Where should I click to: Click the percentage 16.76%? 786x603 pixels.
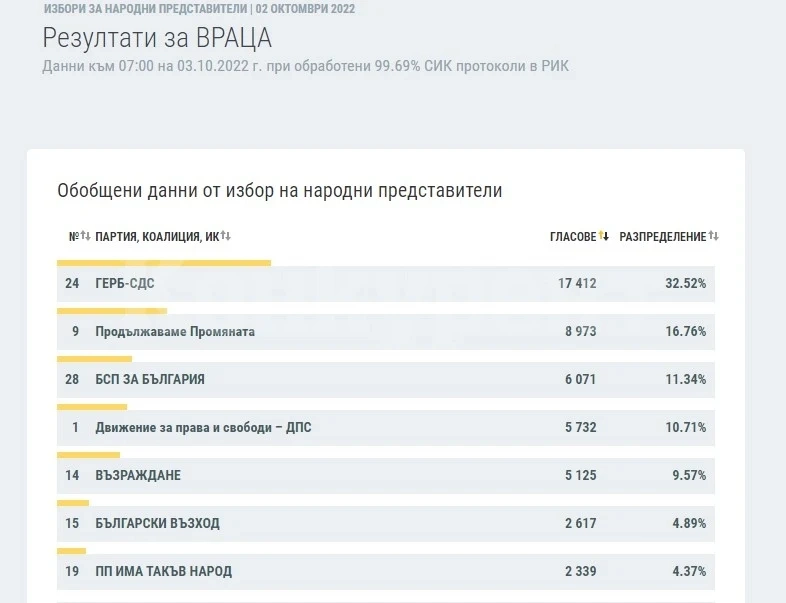[686, 331]
